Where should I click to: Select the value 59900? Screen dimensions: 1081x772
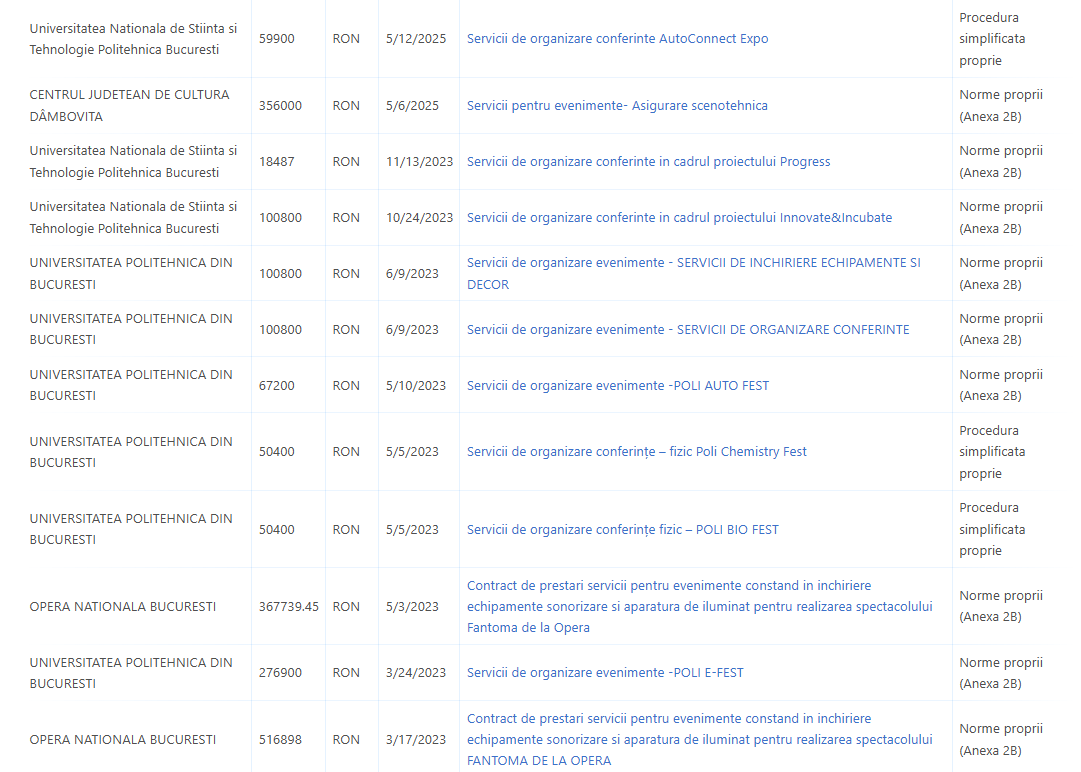pyautogui.click(x=276, y=39)
